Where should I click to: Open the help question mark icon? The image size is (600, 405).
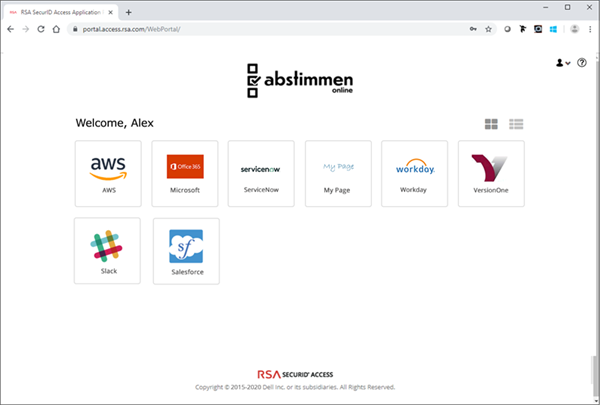tap(582, 62)
